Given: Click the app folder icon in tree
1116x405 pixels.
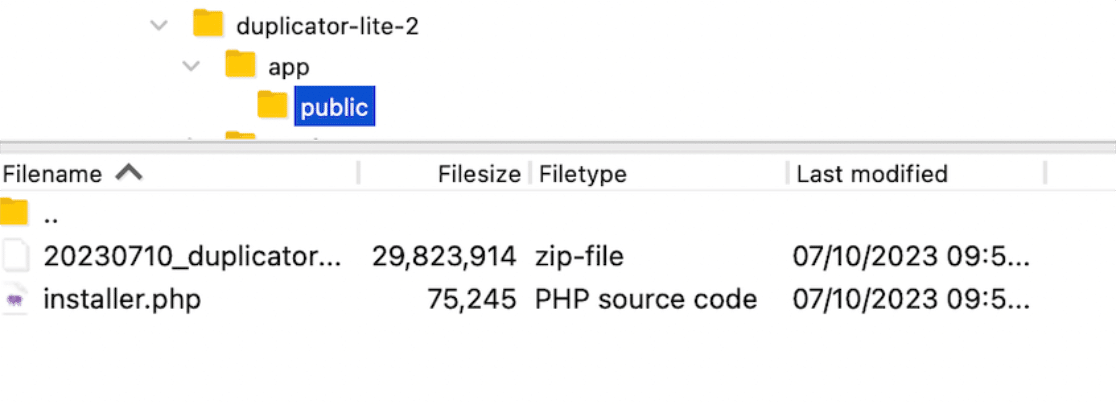Looking at the screenshot, I should [x=240, y=66].
